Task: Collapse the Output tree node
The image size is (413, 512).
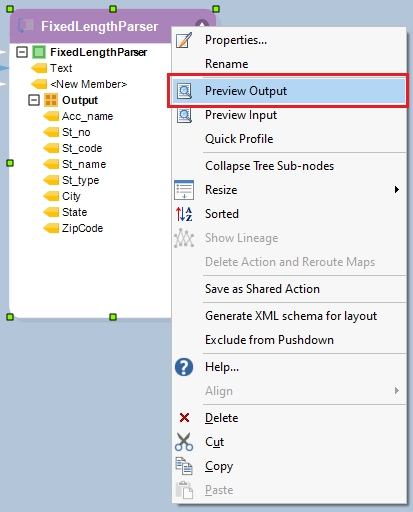Action: [x=34, y=100]
